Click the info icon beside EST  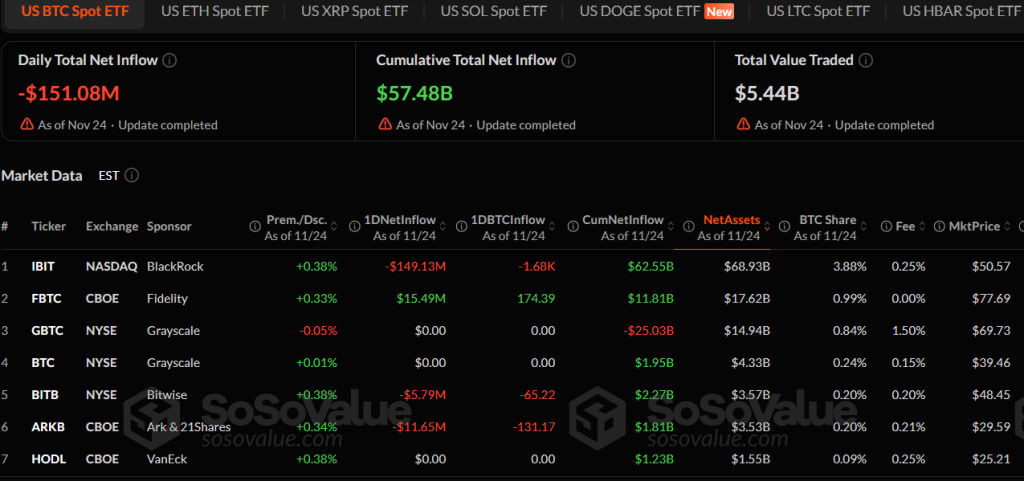pyautogui.click(x=132, y=176)
